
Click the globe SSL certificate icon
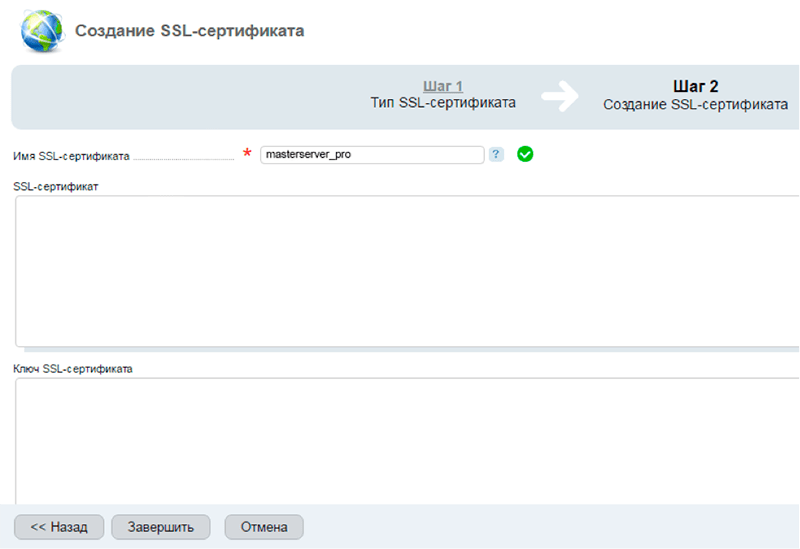click(40, 31)
